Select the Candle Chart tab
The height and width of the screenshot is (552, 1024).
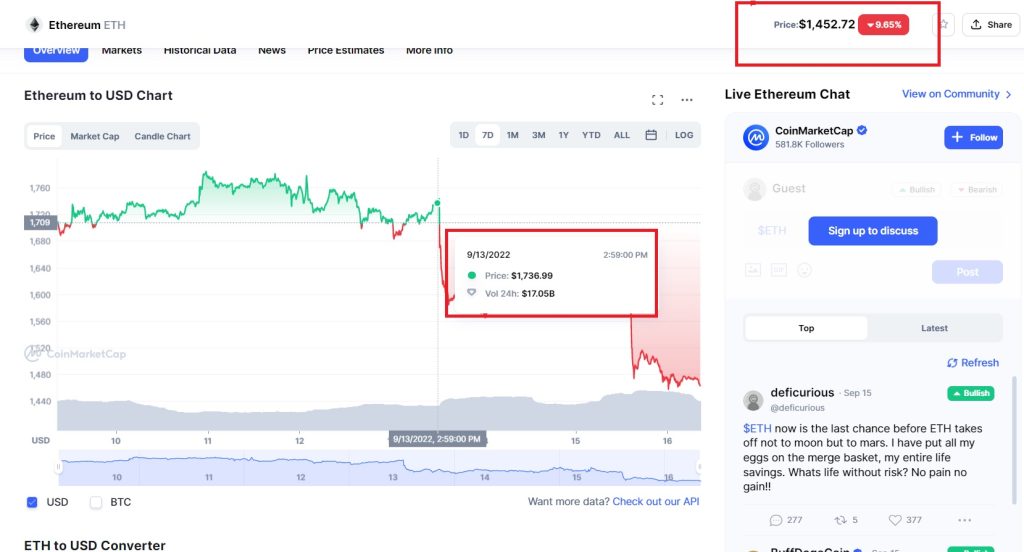[x=163, y=137]
